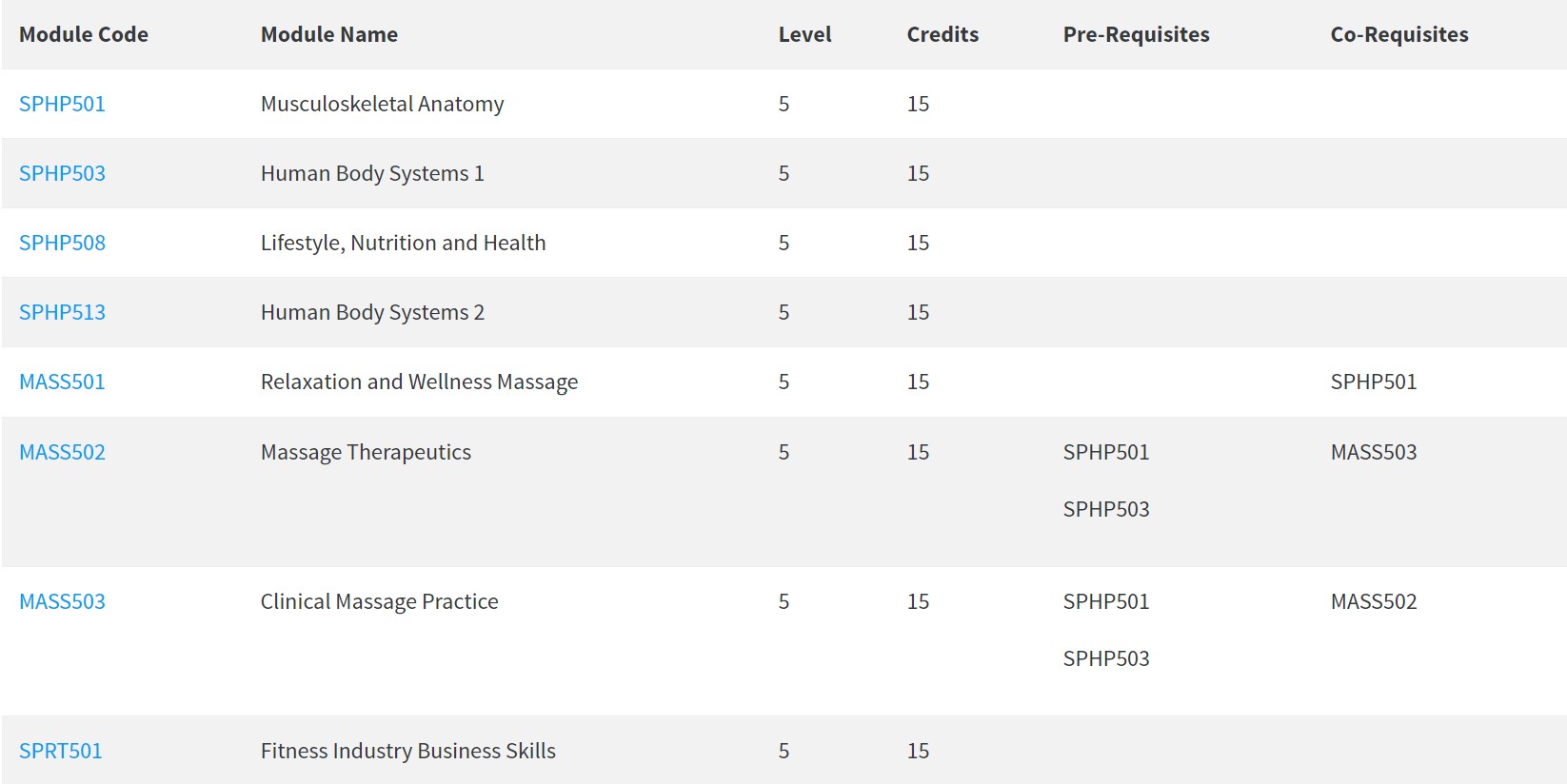Open the SPHP508 module link
Image resolution: width=1567 pixels, height=784 pixels.
[62, 243]
